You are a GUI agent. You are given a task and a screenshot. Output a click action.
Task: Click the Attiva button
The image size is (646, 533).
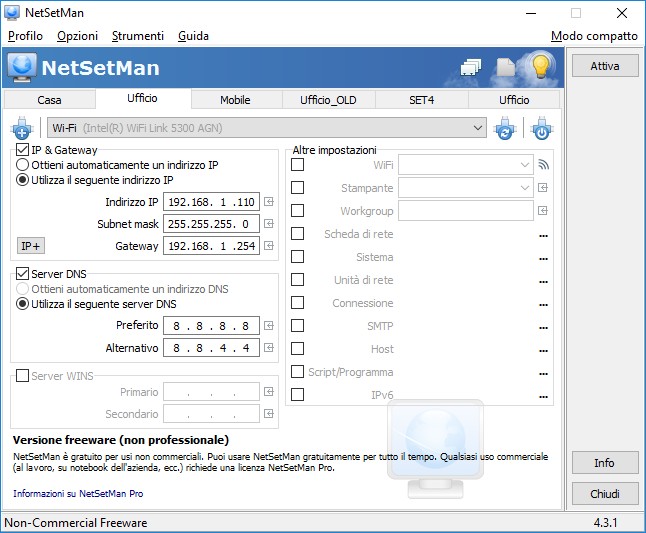[x=605, y=66]
